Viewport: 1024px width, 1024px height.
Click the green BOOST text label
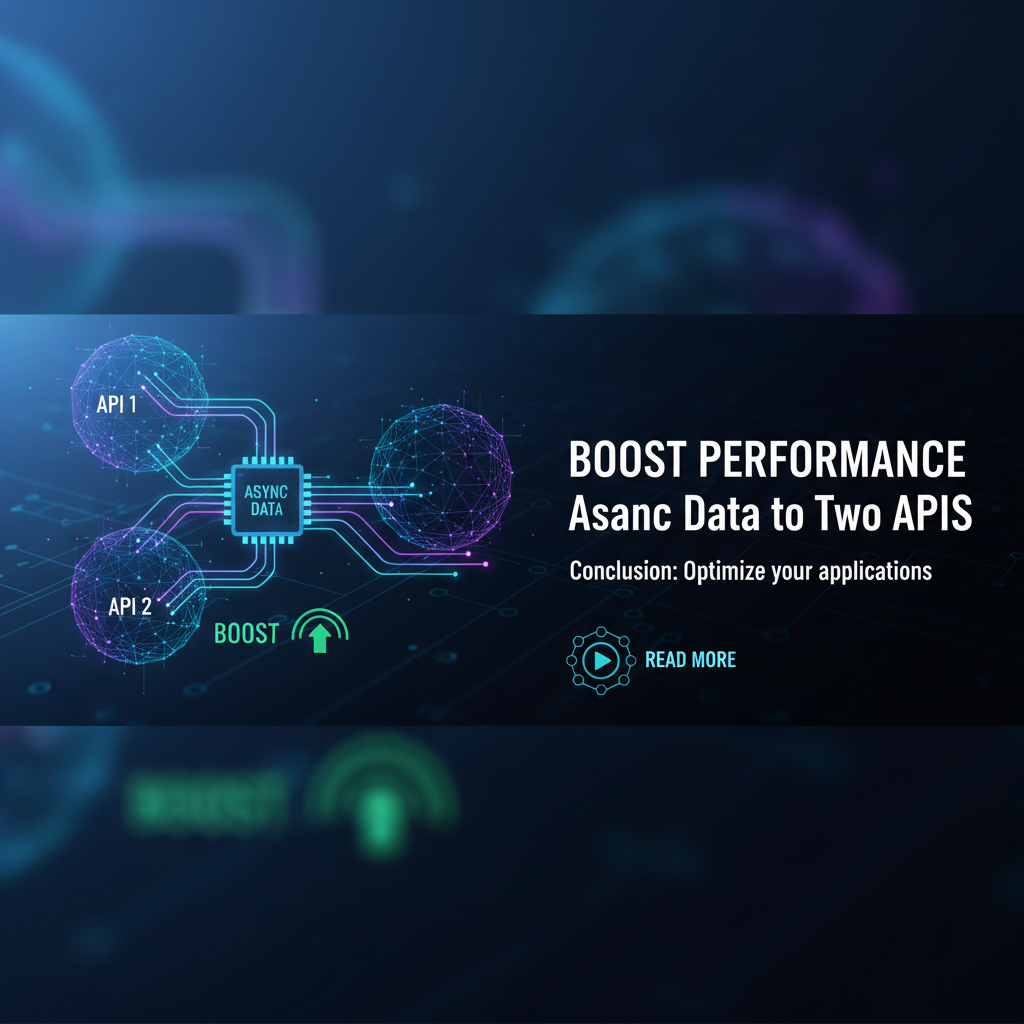click(248, 635)
